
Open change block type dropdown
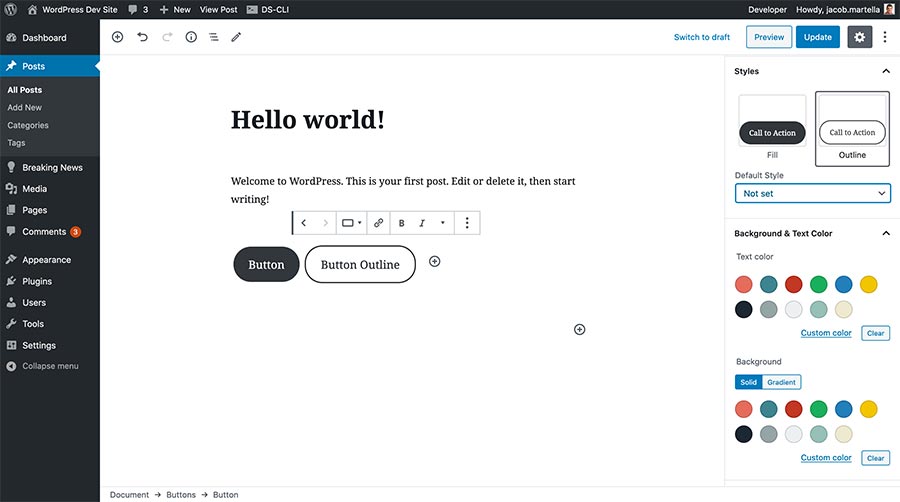click(351, 223)
